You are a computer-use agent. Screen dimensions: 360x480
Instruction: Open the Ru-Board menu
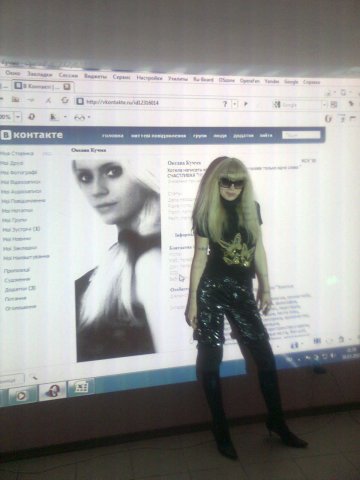point(203,80)
